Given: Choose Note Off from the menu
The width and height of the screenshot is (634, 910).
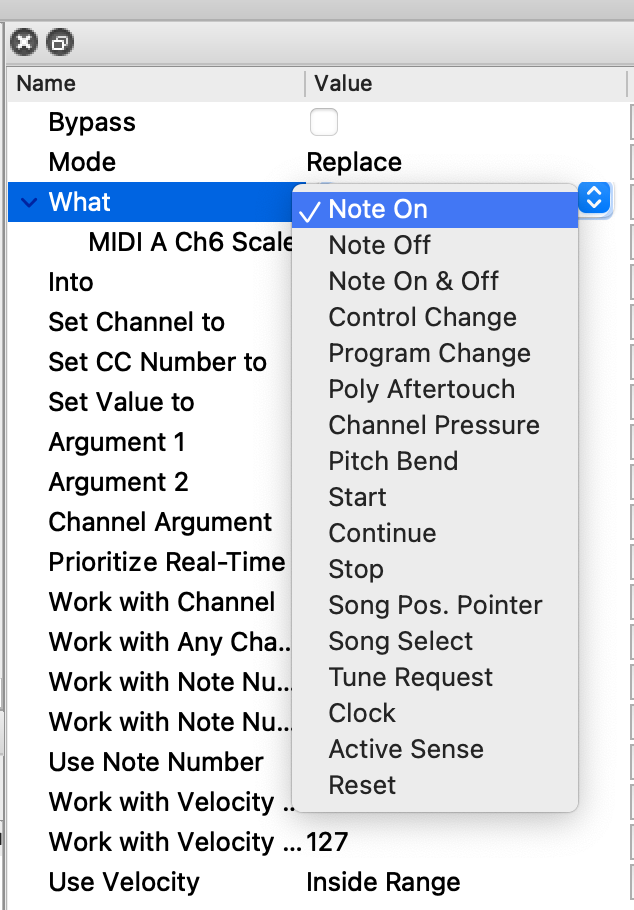Looking at the screenshot, I should pyautogui.click(x=379, y=245).
